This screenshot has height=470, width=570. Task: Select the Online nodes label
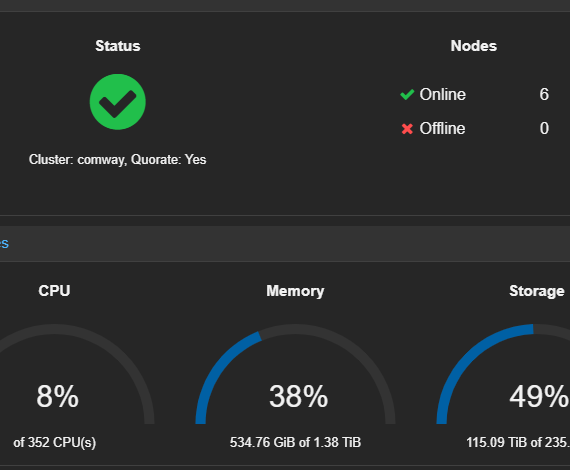442,95
